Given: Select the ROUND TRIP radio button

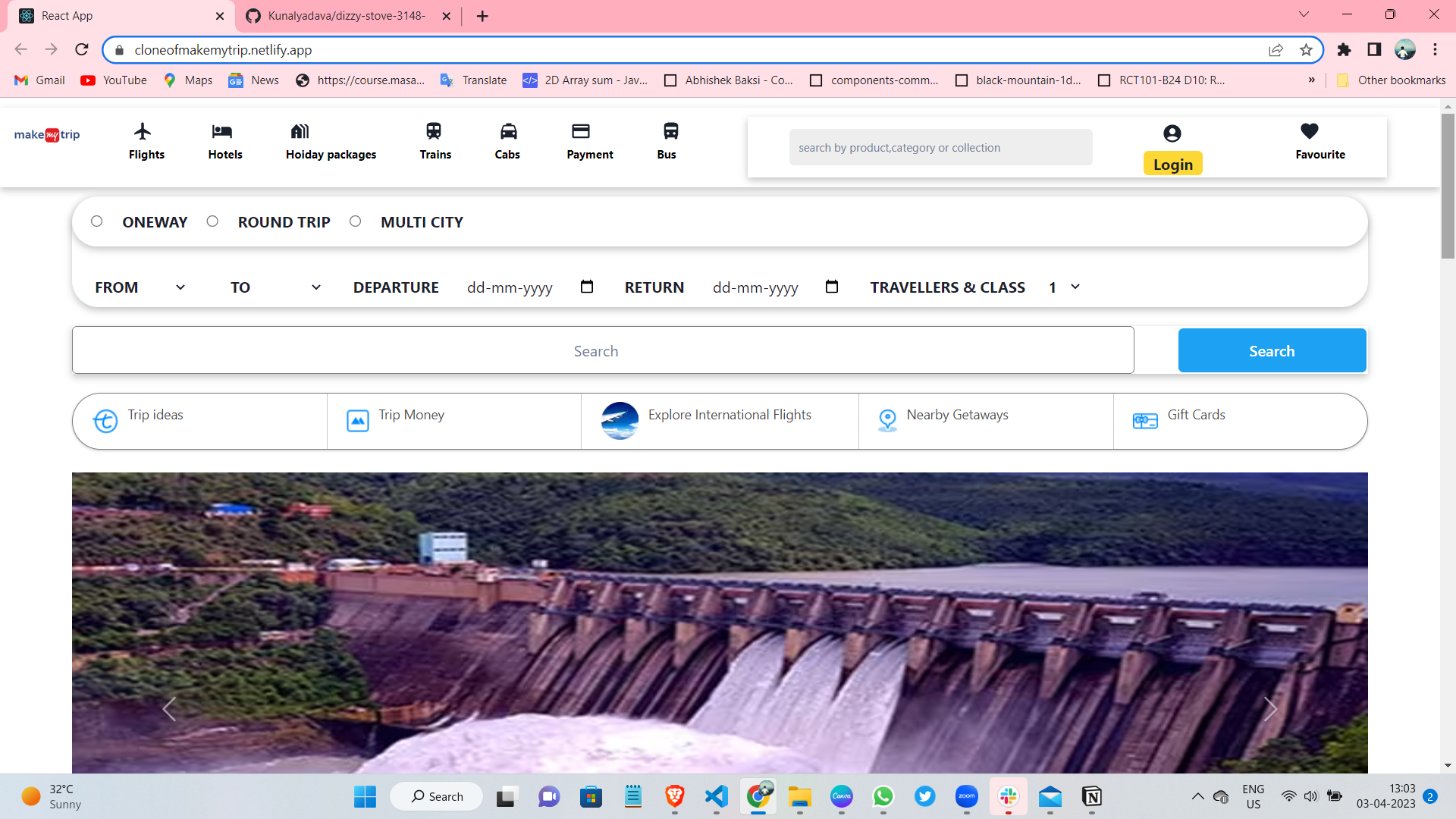Looking at the screenshot, I should click(x=212, y=221).
